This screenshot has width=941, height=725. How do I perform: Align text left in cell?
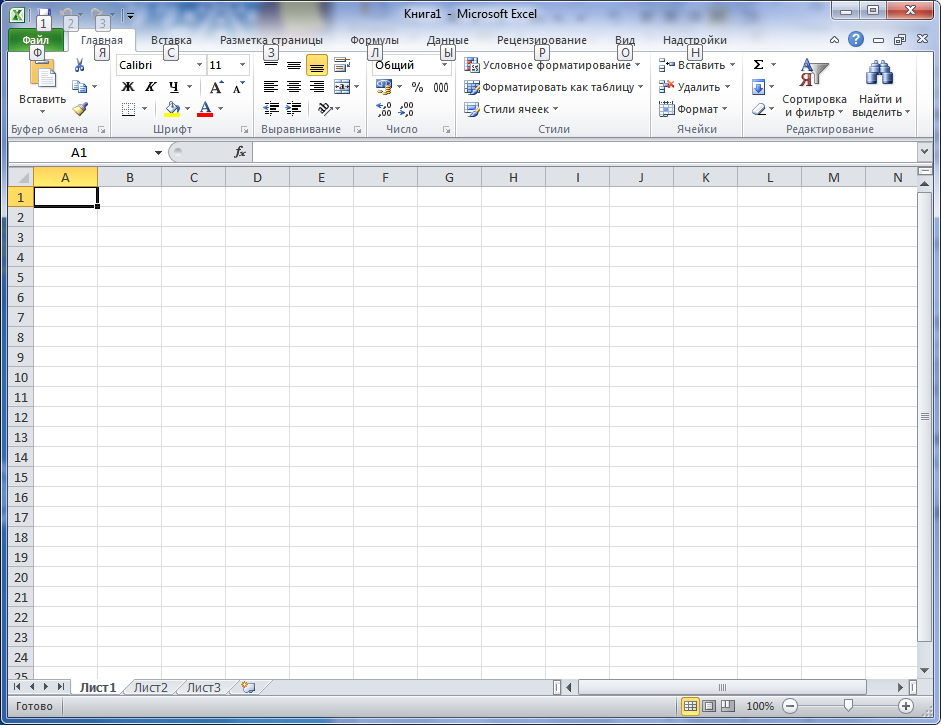[x=271, y=87]
